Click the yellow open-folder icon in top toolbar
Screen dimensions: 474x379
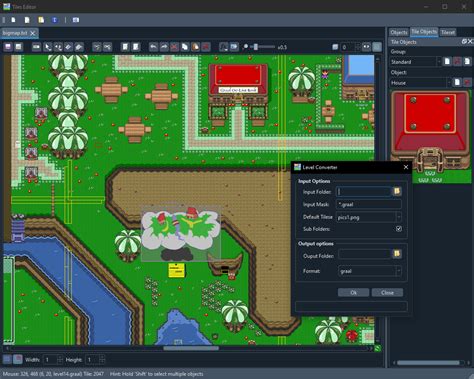click(x=41, y=20)
